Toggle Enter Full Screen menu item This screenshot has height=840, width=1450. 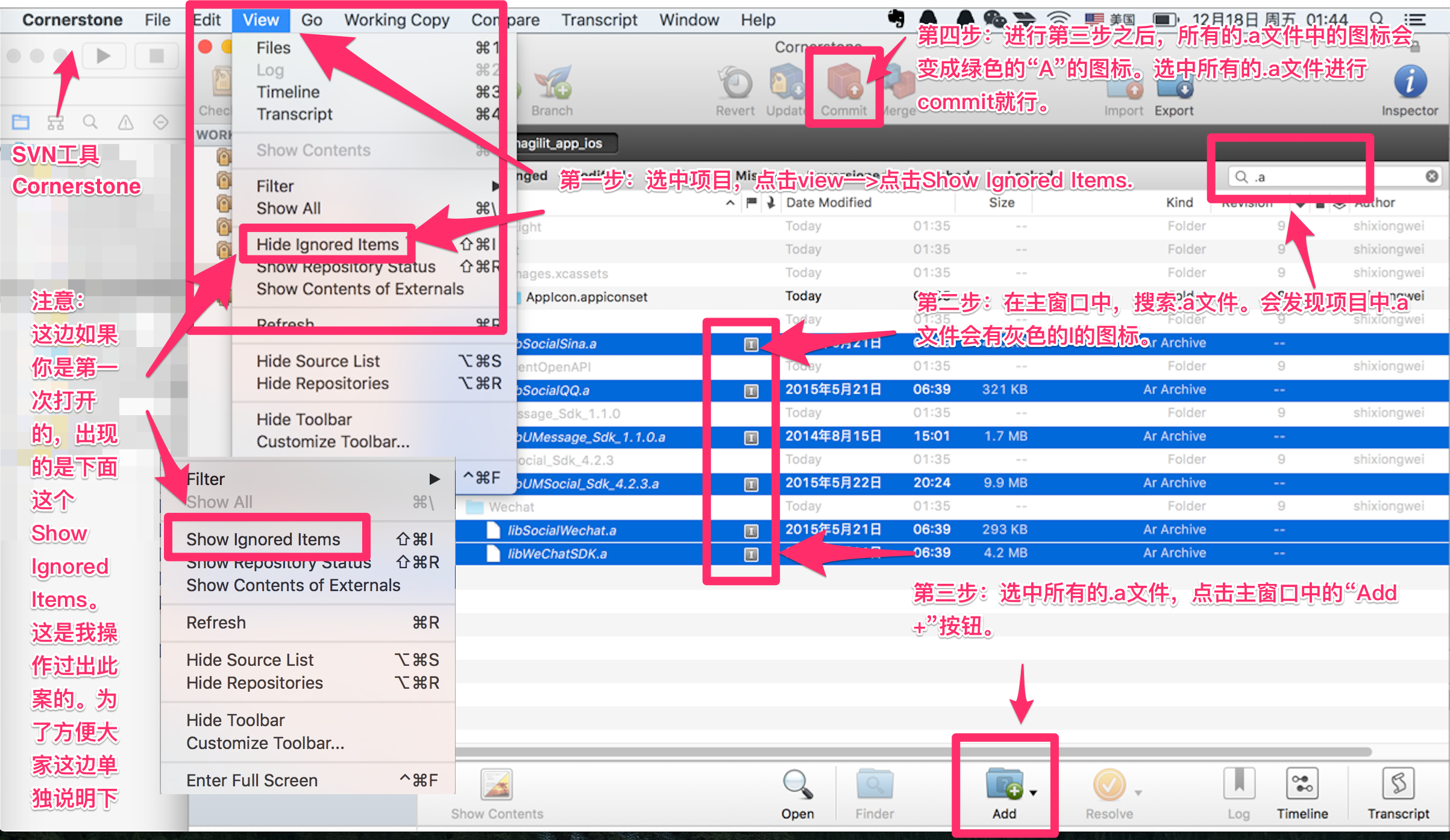[x=309, y=780]
